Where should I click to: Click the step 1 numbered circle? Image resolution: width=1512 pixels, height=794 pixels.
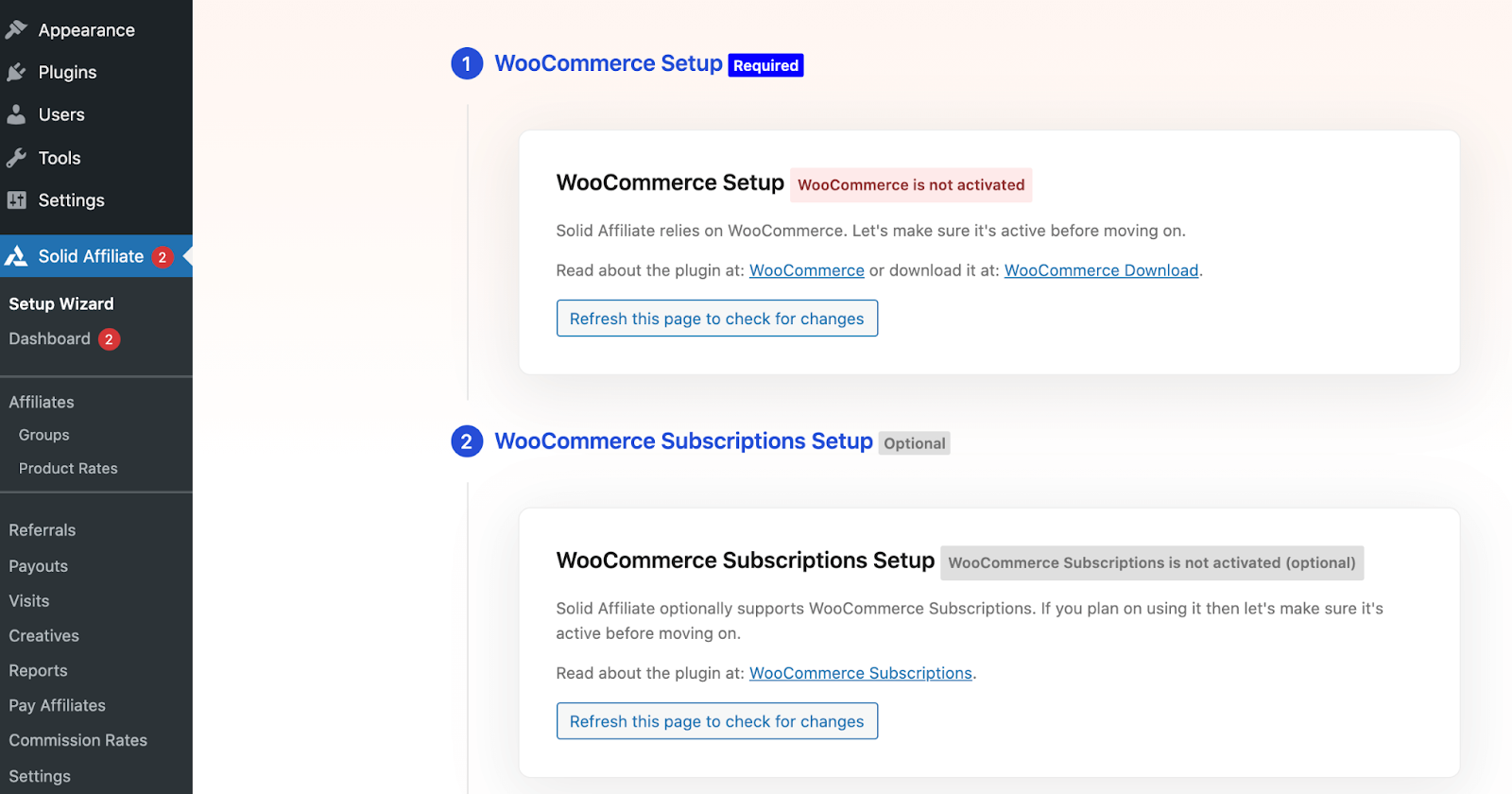click(x=467, y=63)
